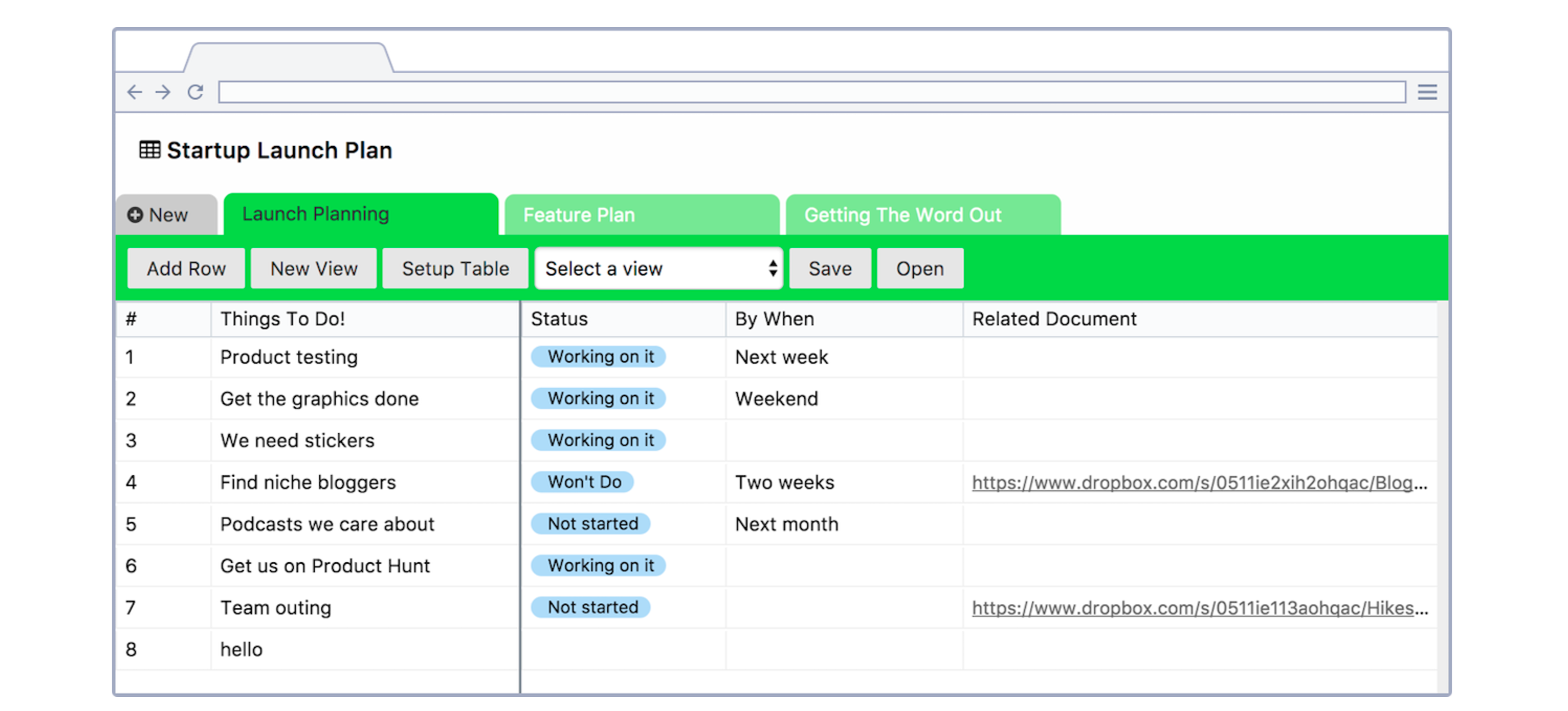Screen dimensions: 1568x711
Task: Focus the browser address bar
Action: (812, 92)
